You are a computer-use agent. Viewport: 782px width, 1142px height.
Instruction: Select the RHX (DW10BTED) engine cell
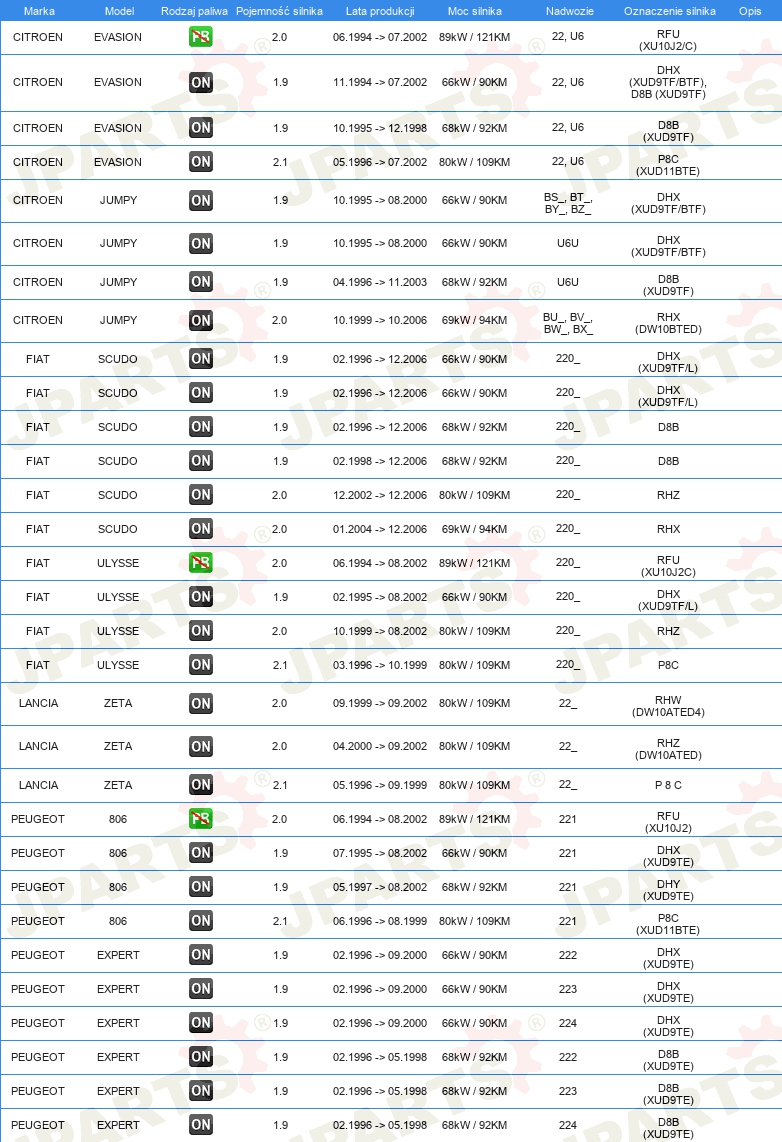[x=668, y=323]
